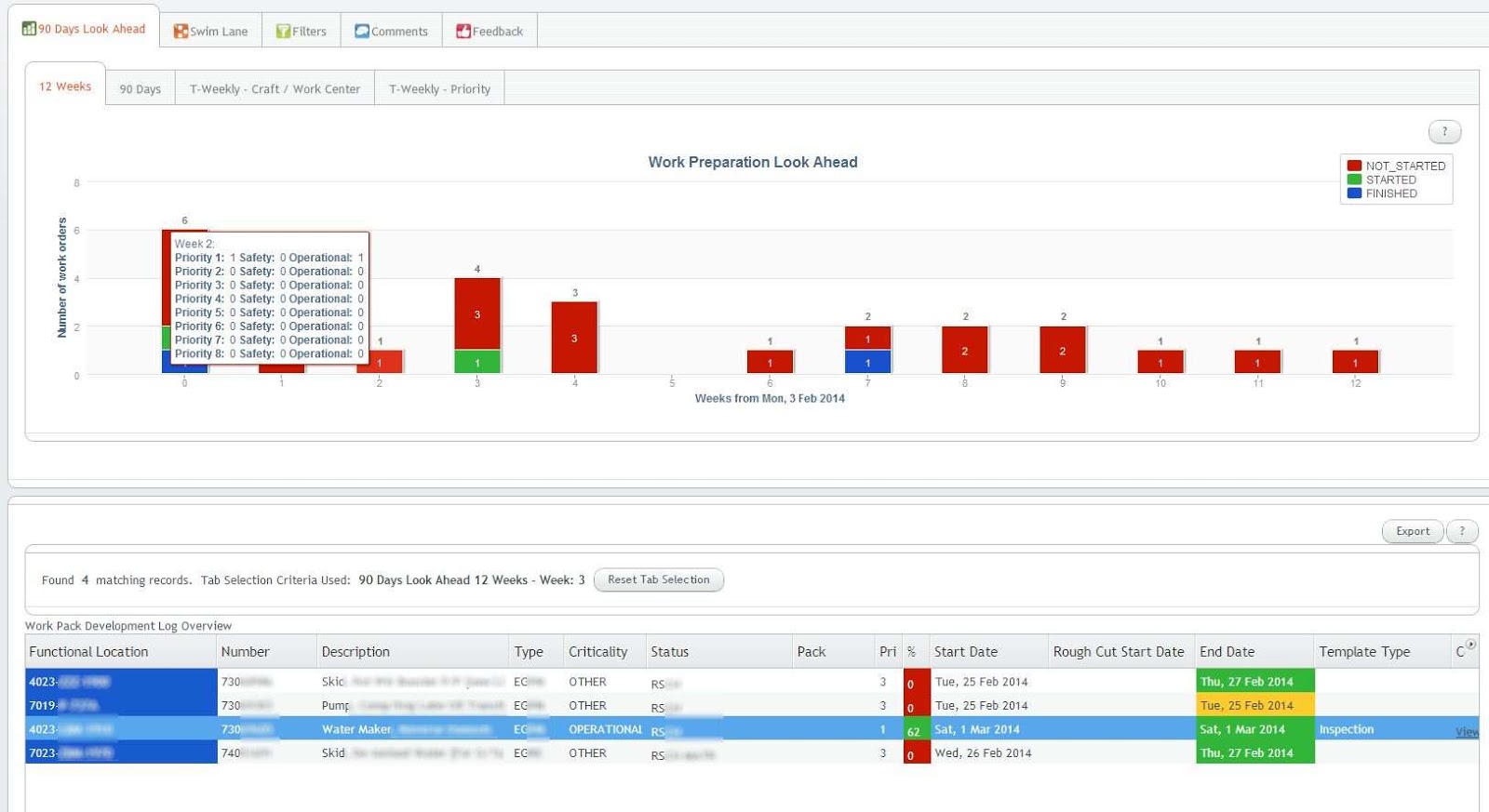1489x812 pixels.
Task: Click the Export button
Action: click(x=1413, y=531)
